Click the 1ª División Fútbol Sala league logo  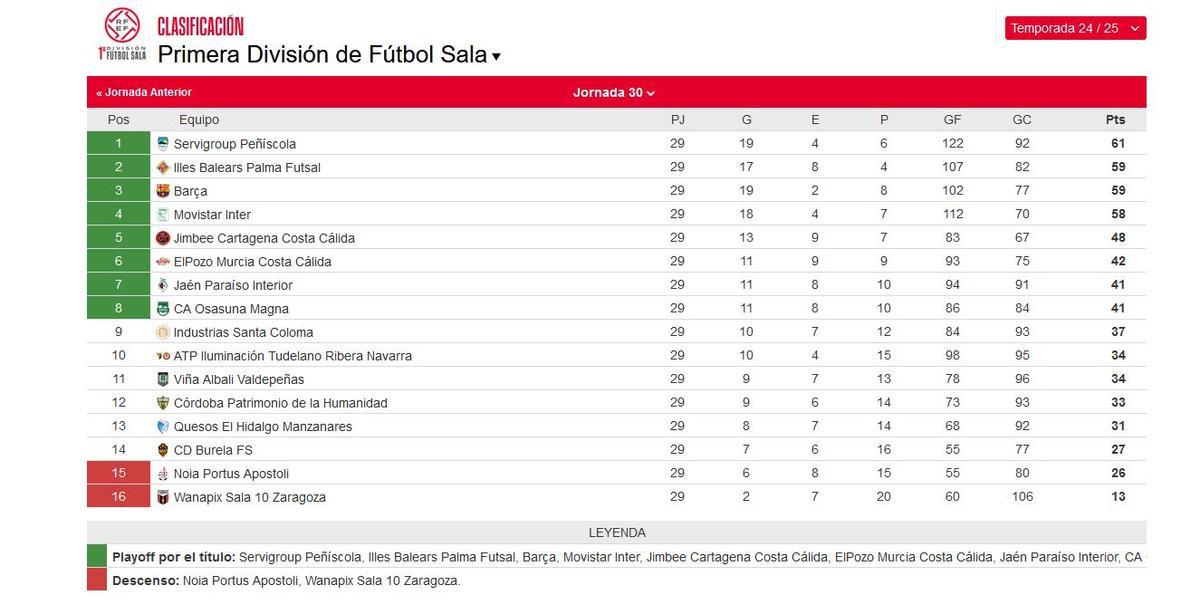122,29
